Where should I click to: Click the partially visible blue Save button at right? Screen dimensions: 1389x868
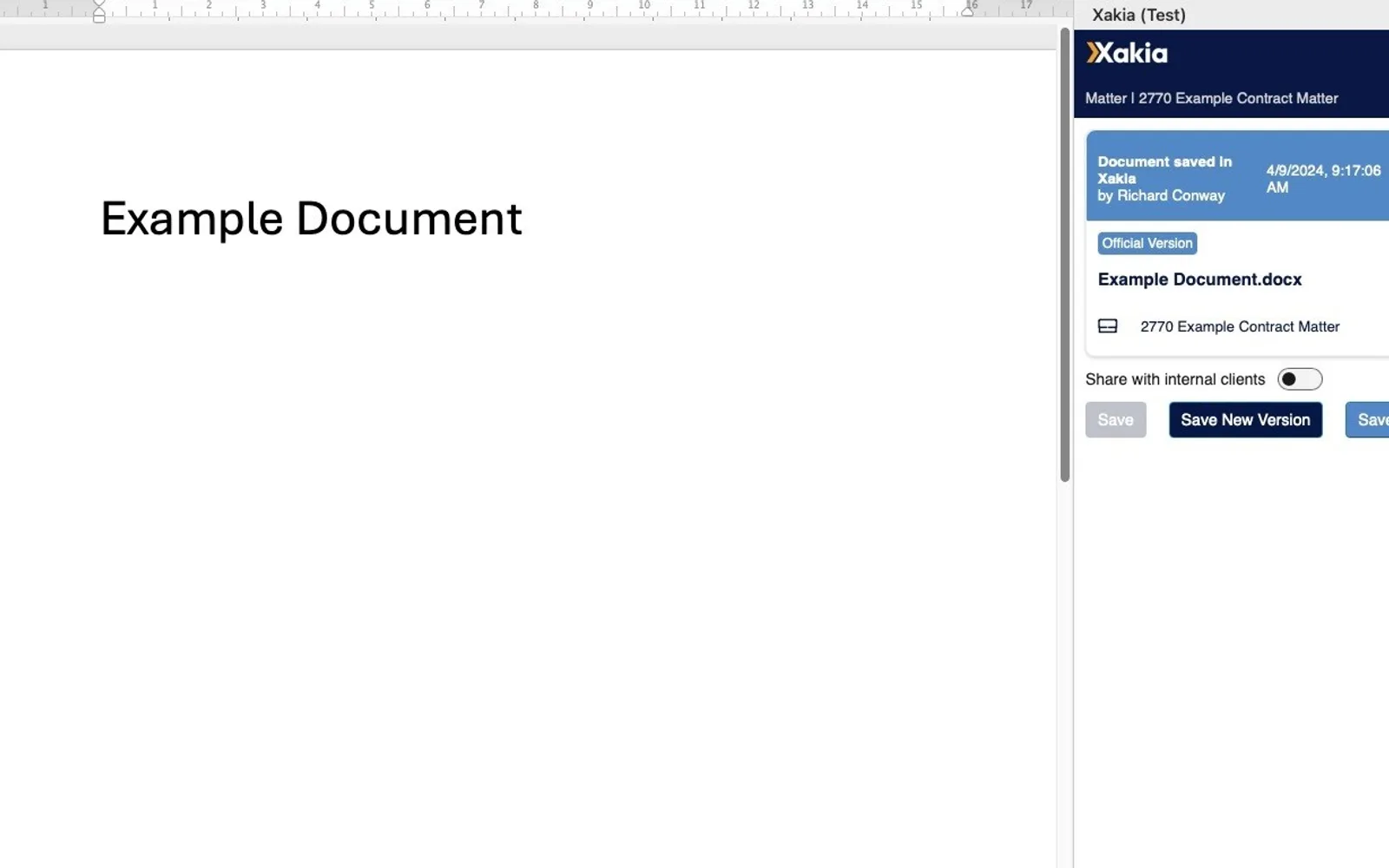[x=1368, y=420]
